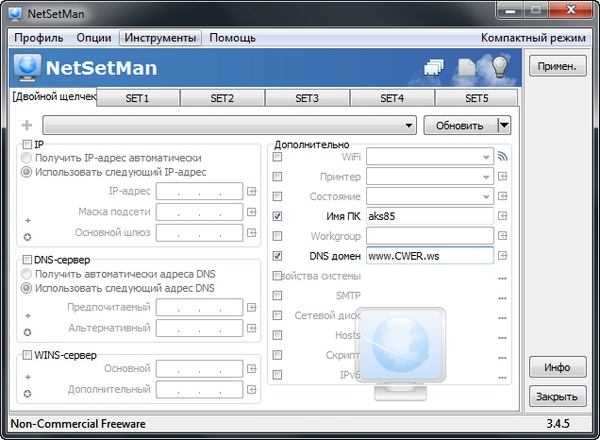Viewport: 600px width, 440px height.
Task: Select Получить IP-адрес автоматически radio option
Action: point(27,158)
